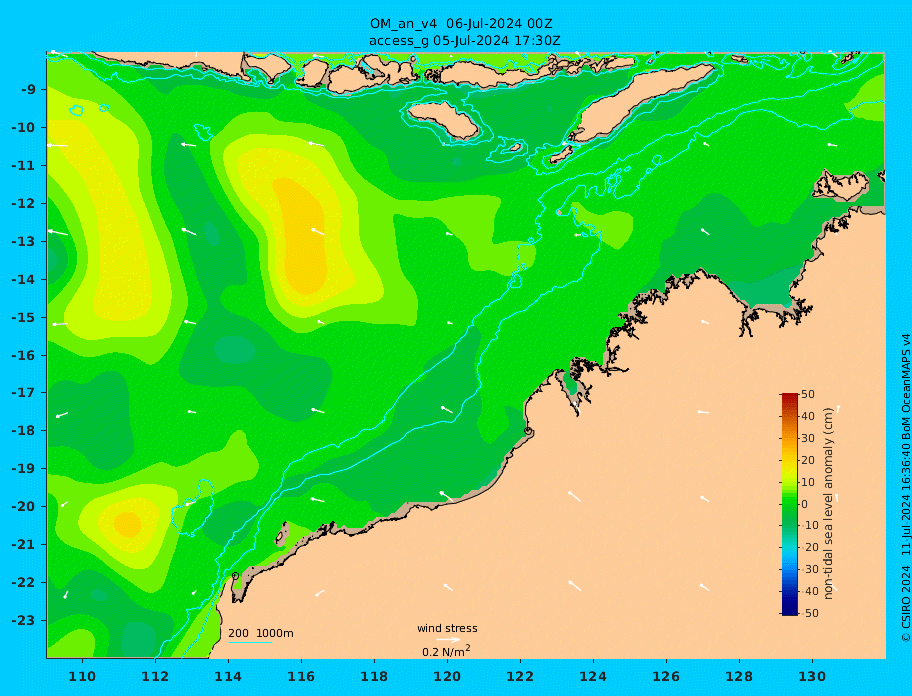Click the latitude label -19
This screenshot has height=696, width=912.
[x=24, y=469]
